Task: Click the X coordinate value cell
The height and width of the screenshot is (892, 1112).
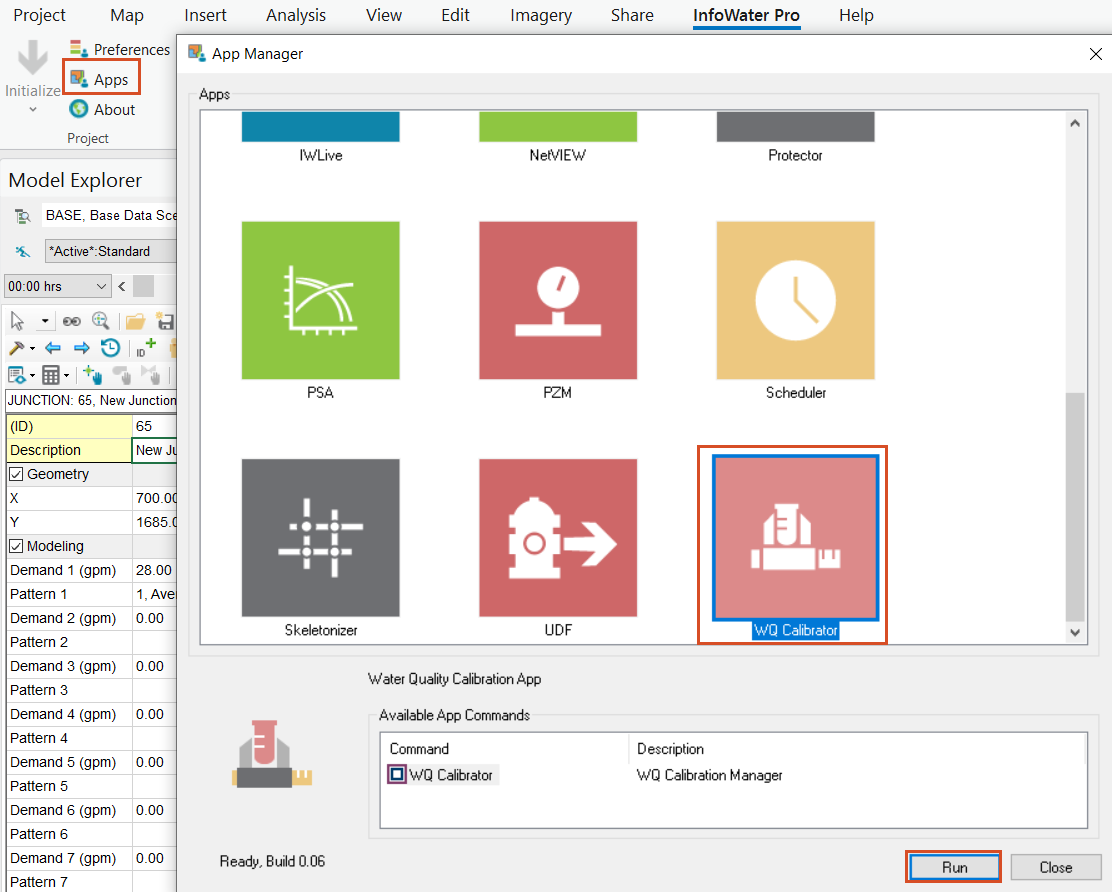Action: click(154, 498)
